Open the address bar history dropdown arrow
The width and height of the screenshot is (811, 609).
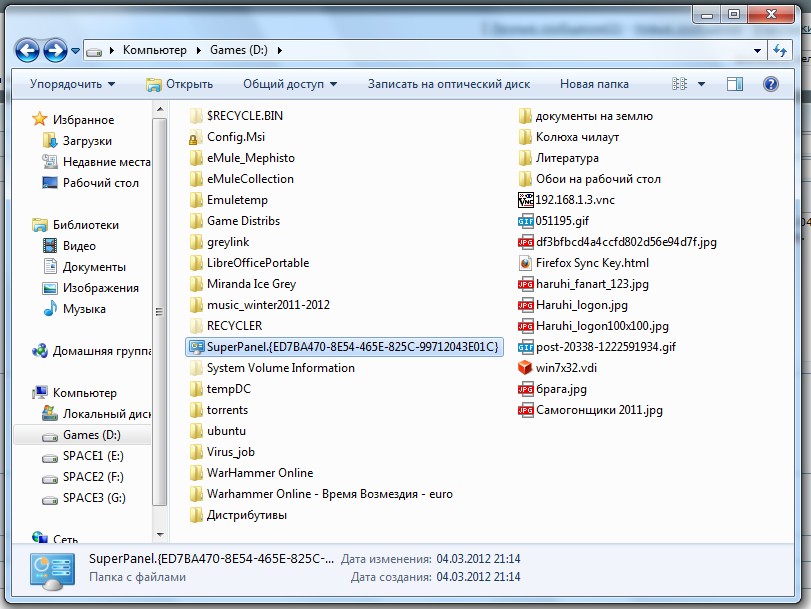coord(757,51)
